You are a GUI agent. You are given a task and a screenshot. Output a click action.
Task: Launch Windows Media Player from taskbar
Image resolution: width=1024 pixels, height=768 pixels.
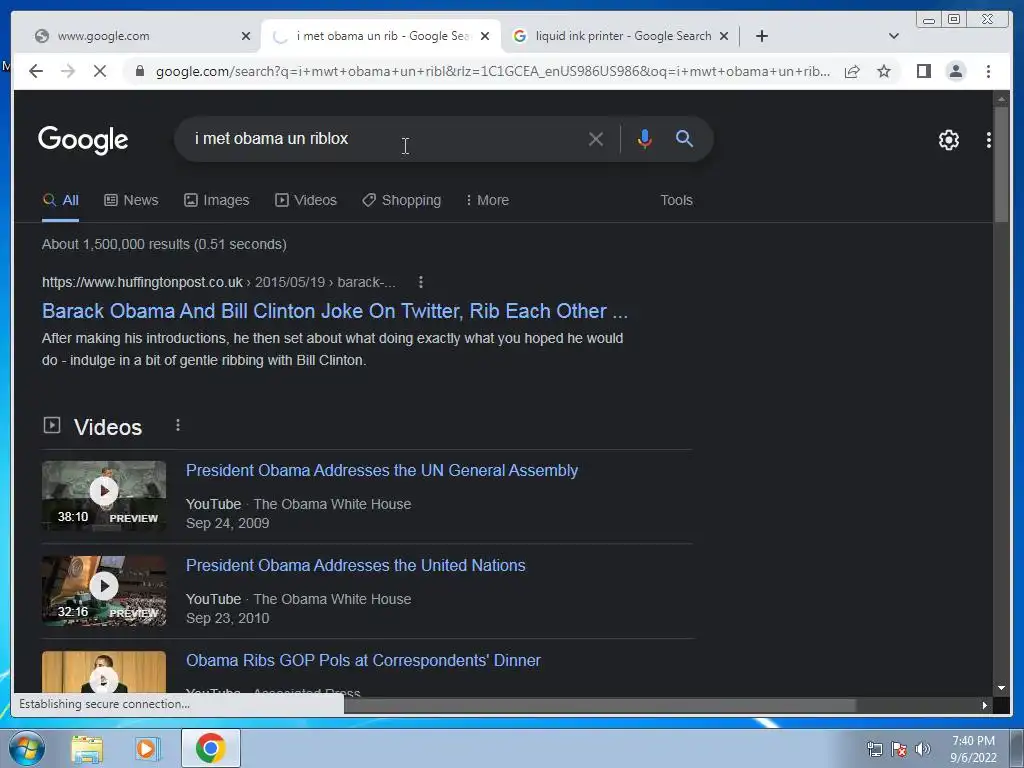(x=148, y=748)
